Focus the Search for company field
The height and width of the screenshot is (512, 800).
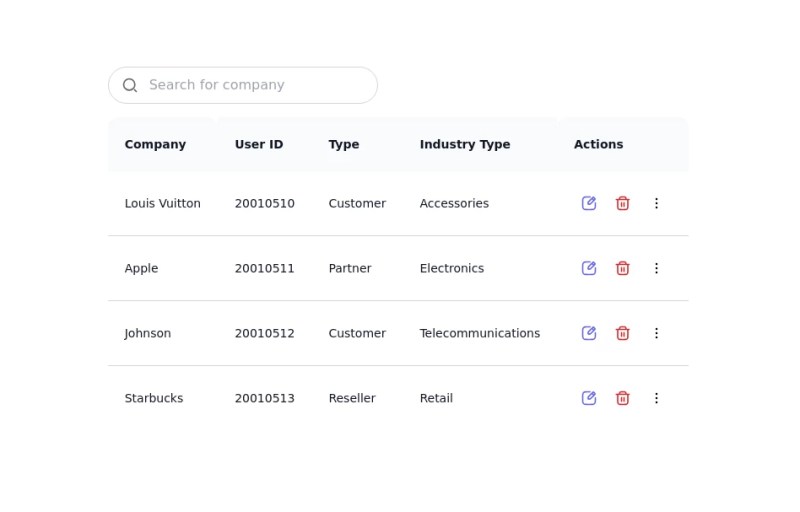255,85
